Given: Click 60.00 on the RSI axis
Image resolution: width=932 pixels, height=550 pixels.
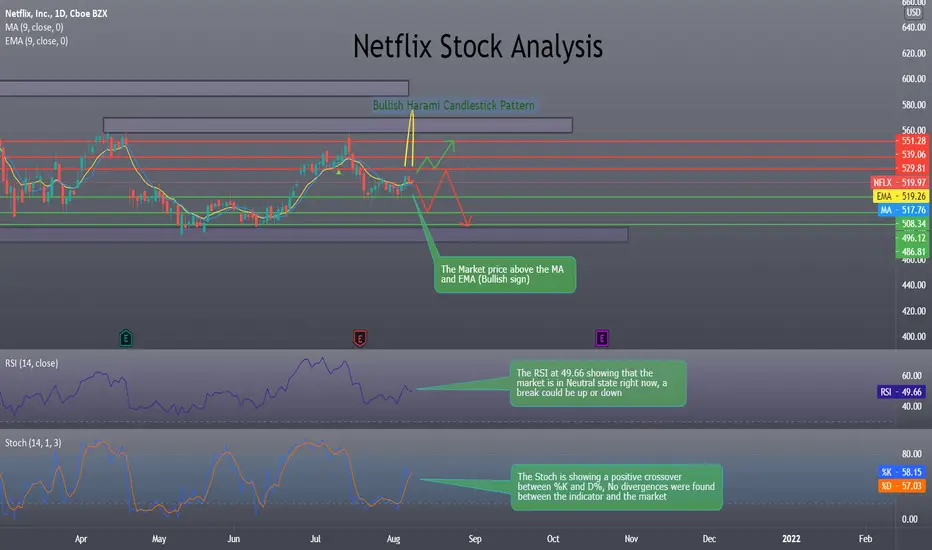Looking at the screenshot, I should point(912,376).
